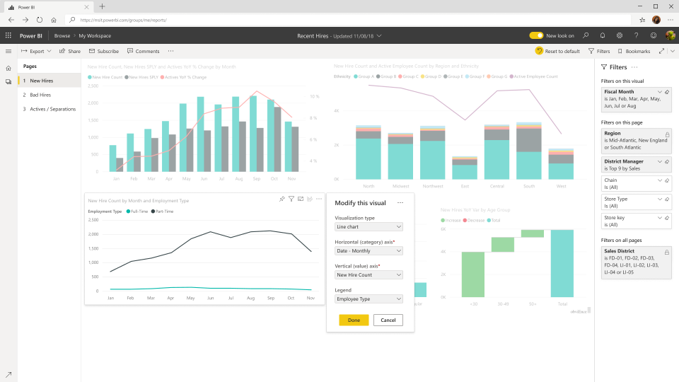Image resolution: width=679 pixels, height=382 pixels.
Task: Clear the Chain filter
Action: coord(667,180)
